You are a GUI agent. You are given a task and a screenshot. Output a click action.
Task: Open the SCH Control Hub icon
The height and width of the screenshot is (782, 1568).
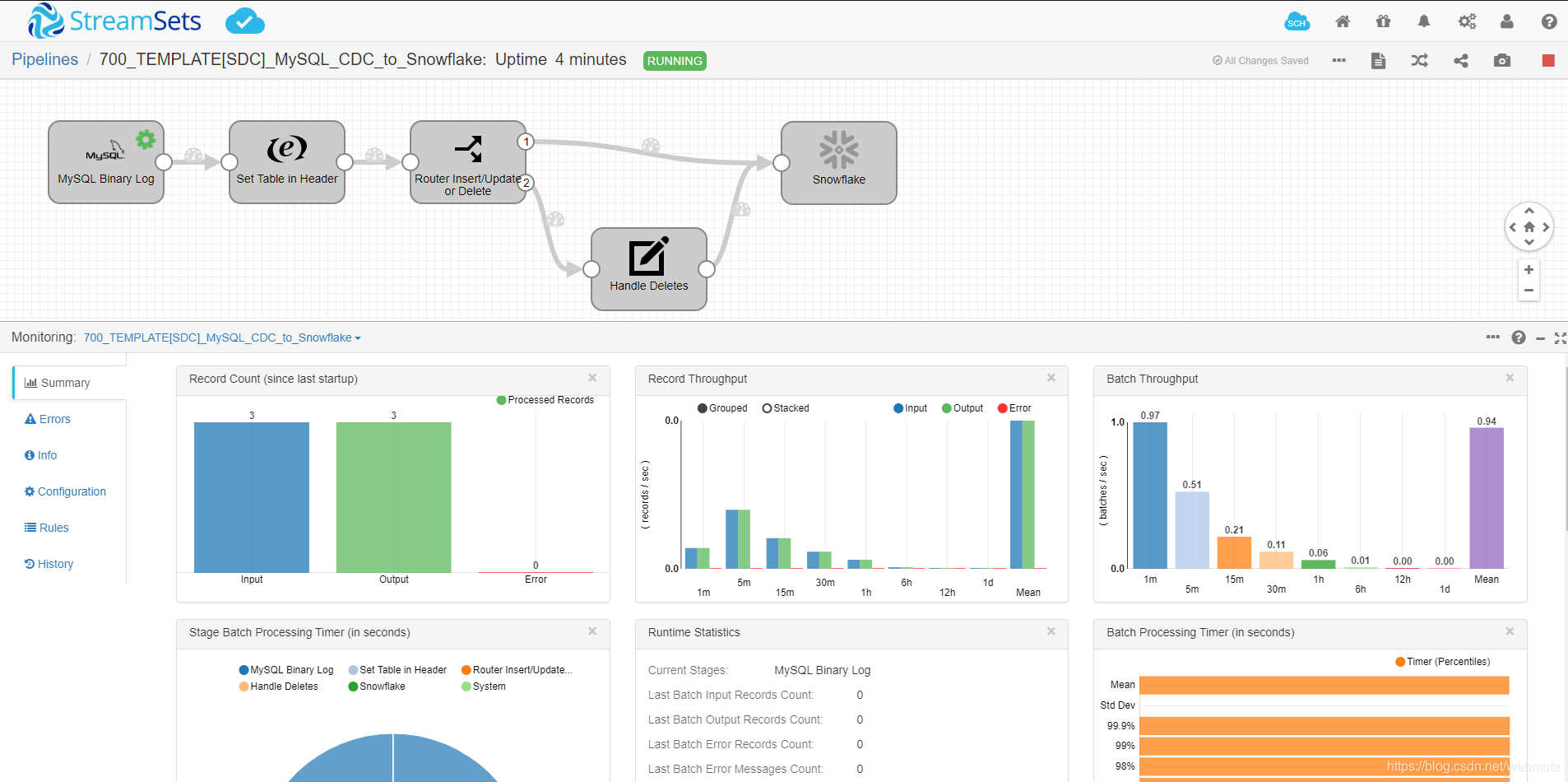pyautogui.click(x=1297, y=21)
